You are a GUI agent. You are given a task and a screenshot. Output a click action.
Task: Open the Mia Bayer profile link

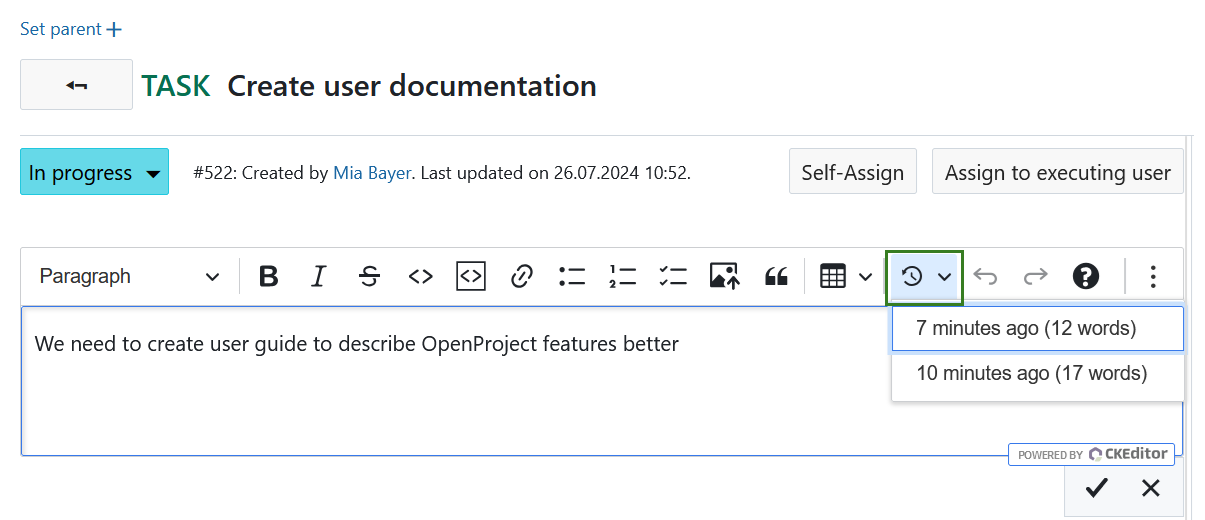click(371, 173)
